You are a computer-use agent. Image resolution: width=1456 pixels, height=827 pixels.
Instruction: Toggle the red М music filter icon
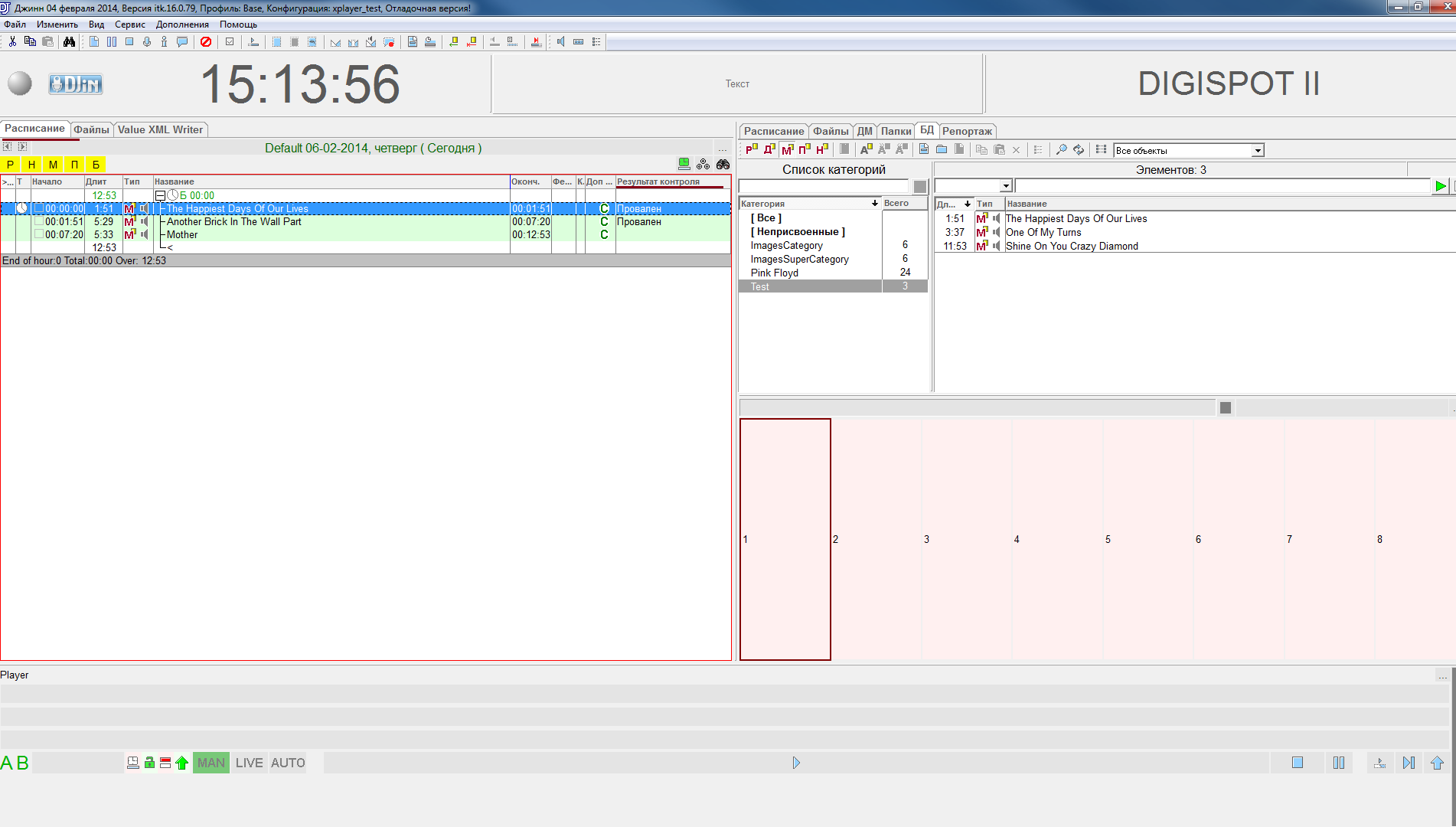[x=787, y=149]
